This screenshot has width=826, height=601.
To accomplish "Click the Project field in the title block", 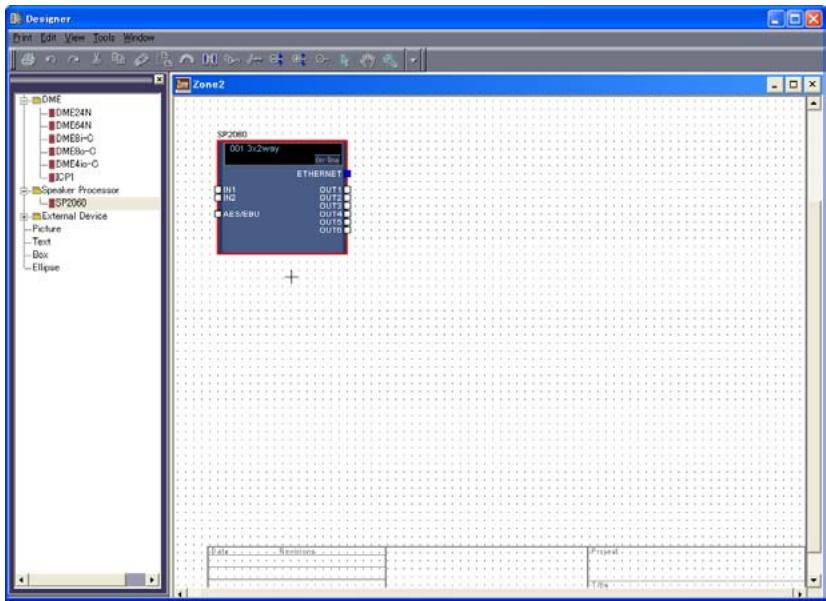I will tap(695, 563).
